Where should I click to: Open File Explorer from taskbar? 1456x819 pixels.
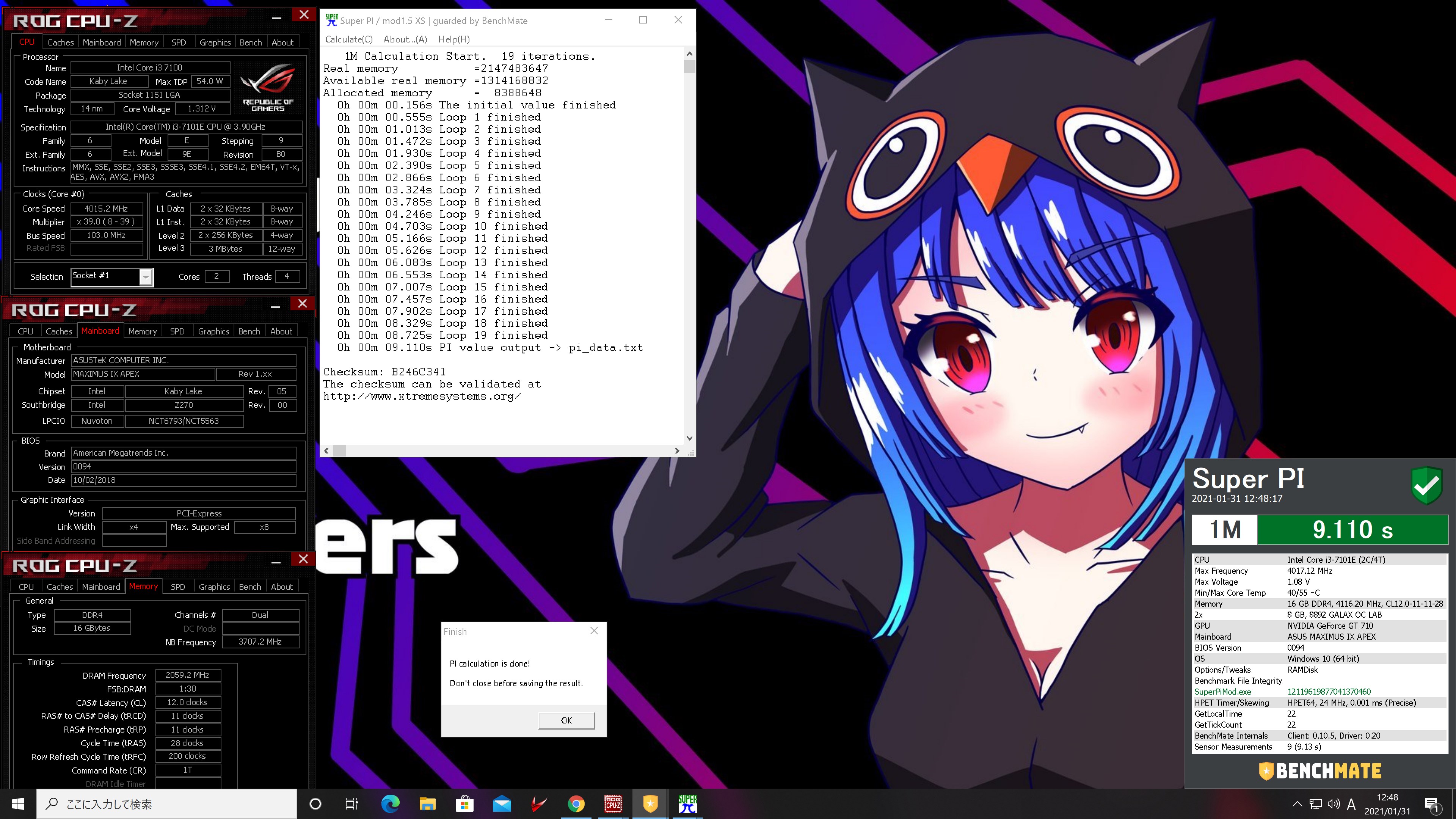[x=427, y=804]
